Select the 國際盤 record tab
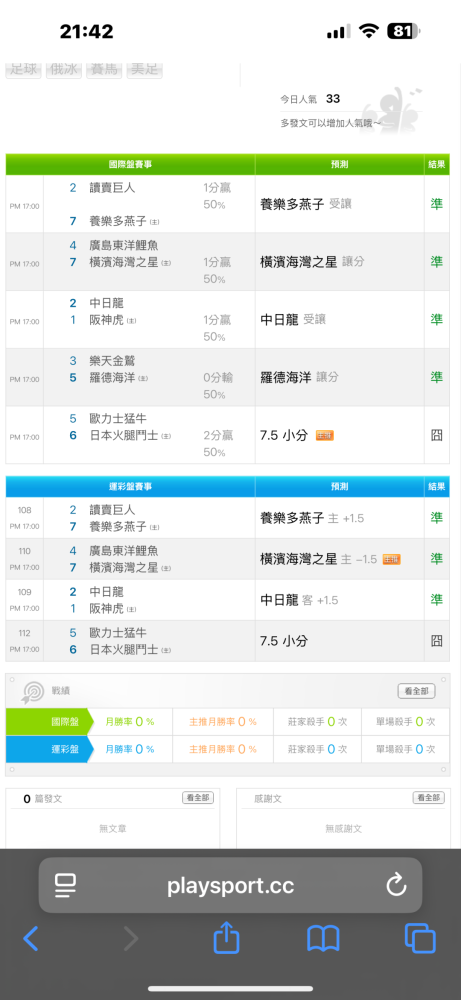The width and height of the screenshot is (461, 1000). point(47,721)
